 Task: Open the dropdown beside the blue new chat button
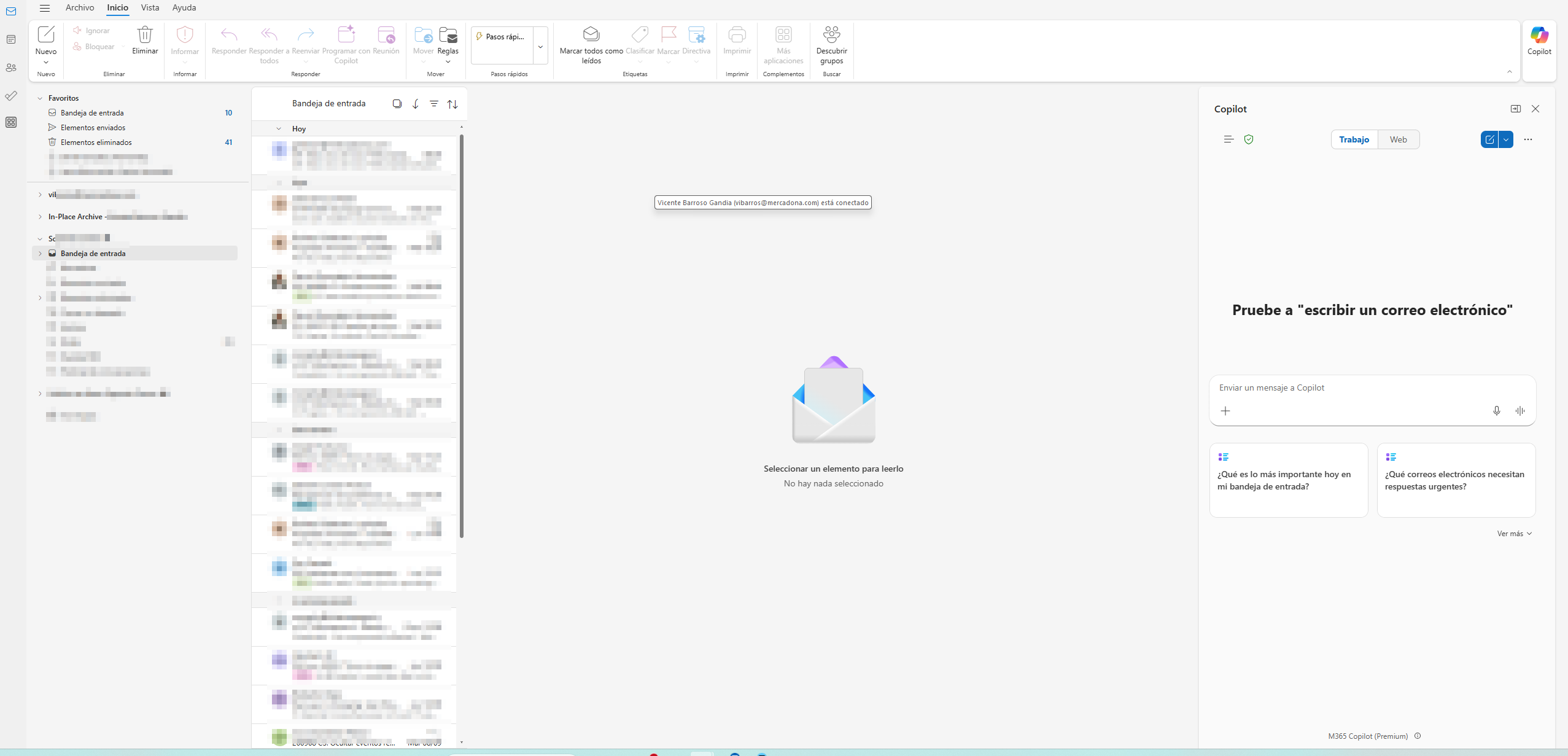click(1506, 139)
